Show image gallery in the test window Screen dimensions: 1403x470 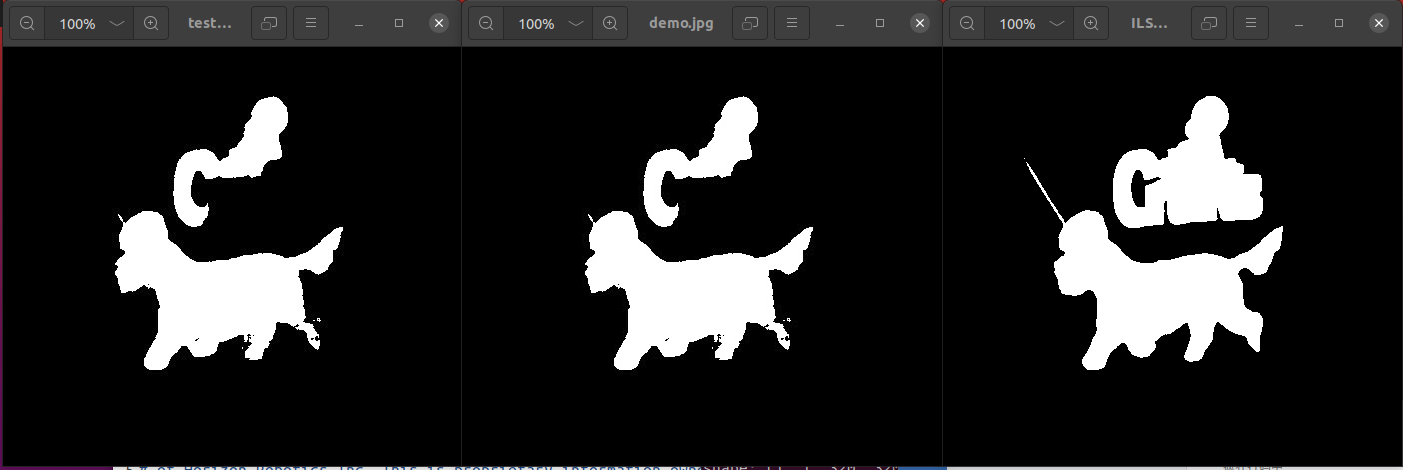[x=268, y=23]
